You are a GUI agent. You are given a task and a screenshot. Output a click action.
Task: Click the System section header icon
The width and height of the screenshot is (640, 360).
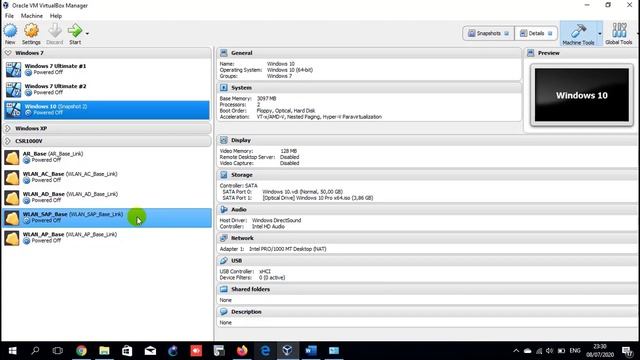pyautogui.click(x=224, y=88)
